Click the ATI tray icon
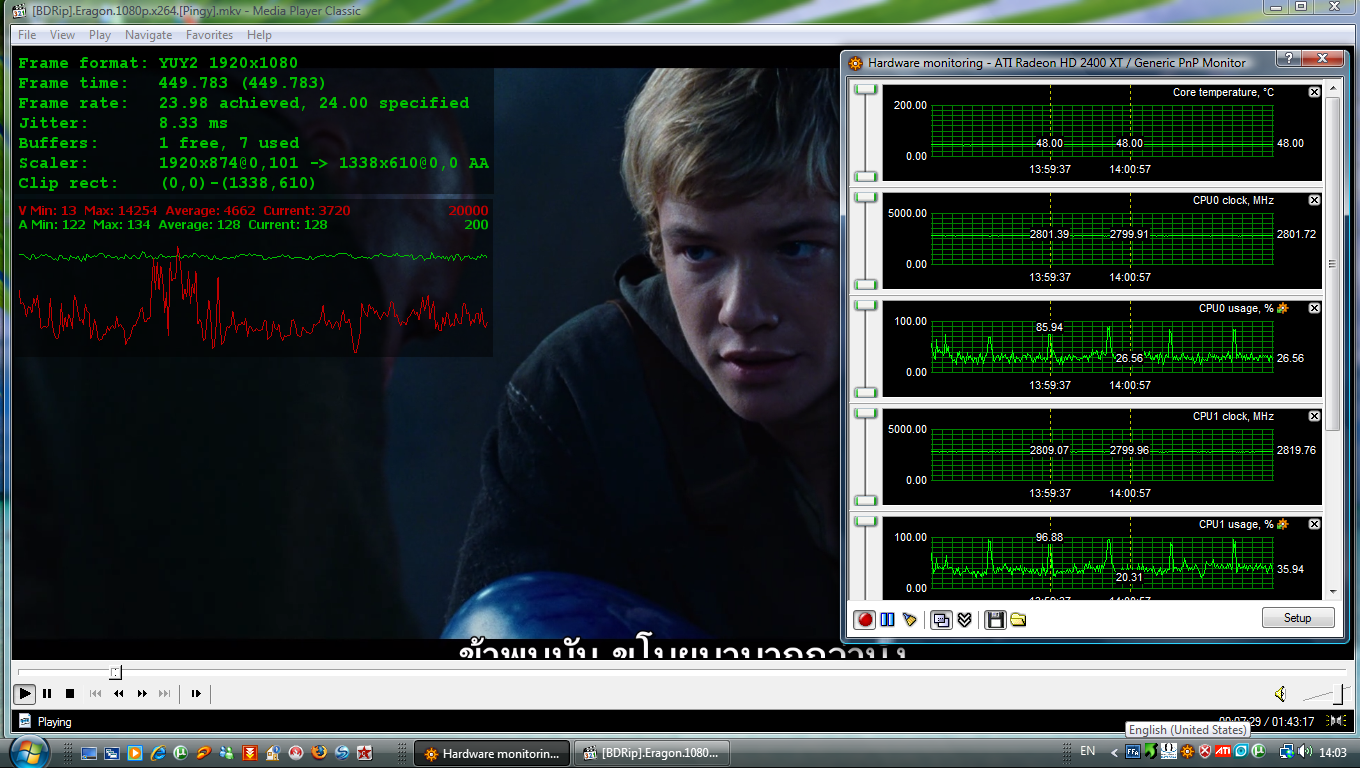This screenshot has width=1360, height=768. (1223, 751)
